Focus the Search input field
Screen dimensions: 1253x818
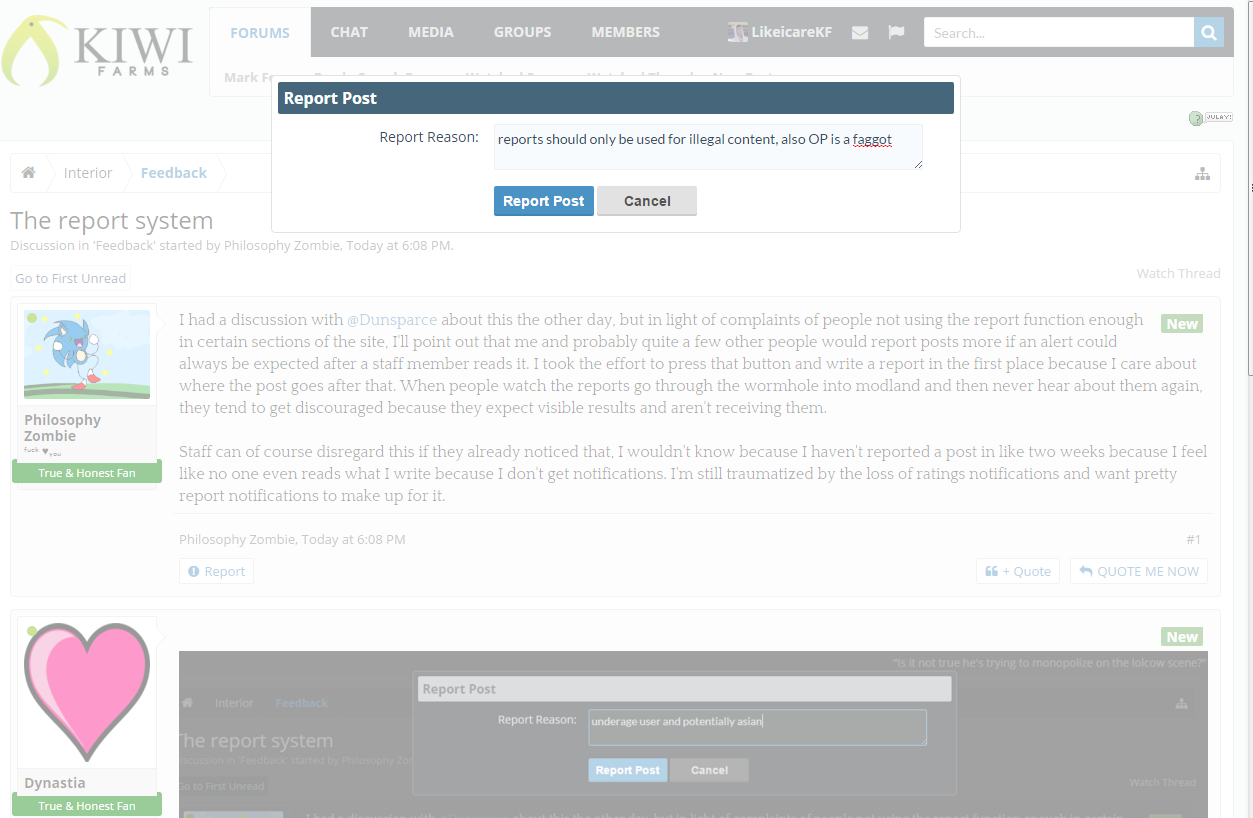point(1059,32)
